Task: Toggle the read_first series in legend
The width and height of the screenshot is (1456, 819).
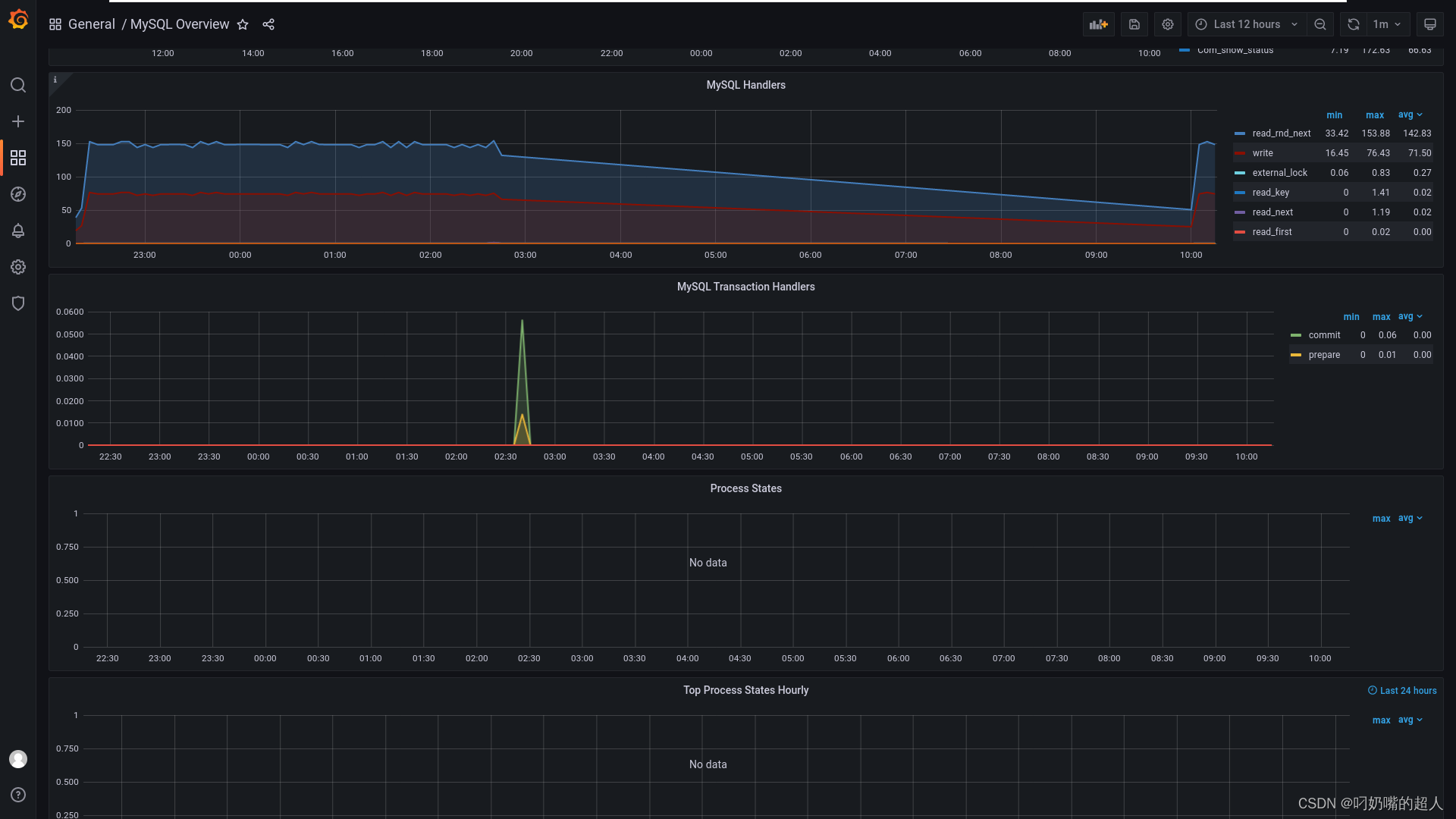Action: point(1272,232)
